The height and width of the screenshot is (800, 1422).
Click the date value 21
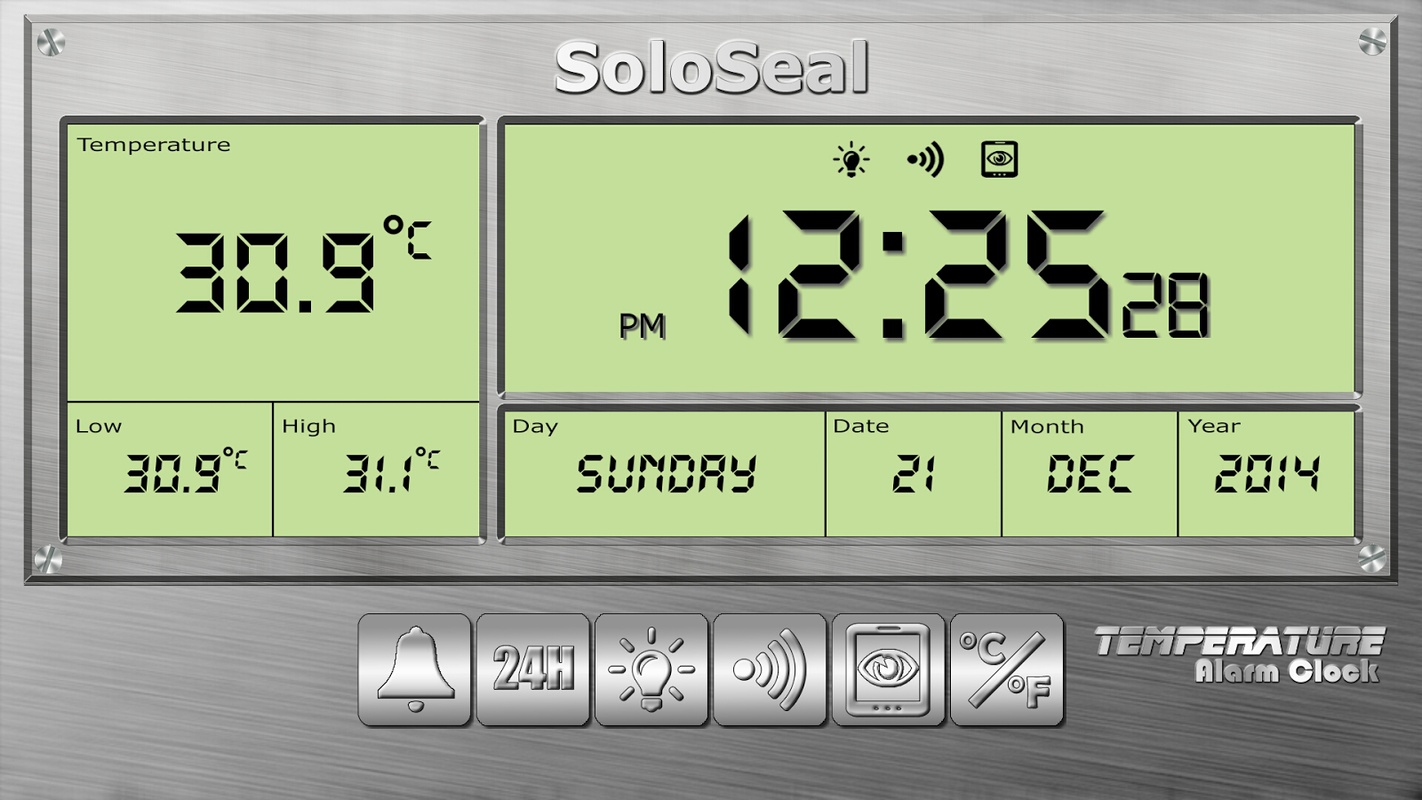pyautogui.click(x=913, y=474)
